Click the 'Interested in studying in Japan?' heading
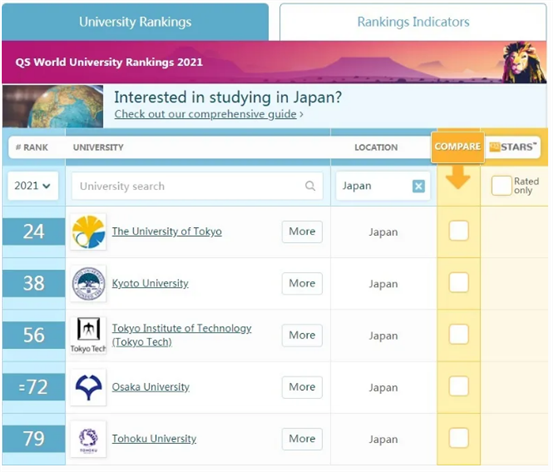553x472 pixels. (x=228, y=97)
